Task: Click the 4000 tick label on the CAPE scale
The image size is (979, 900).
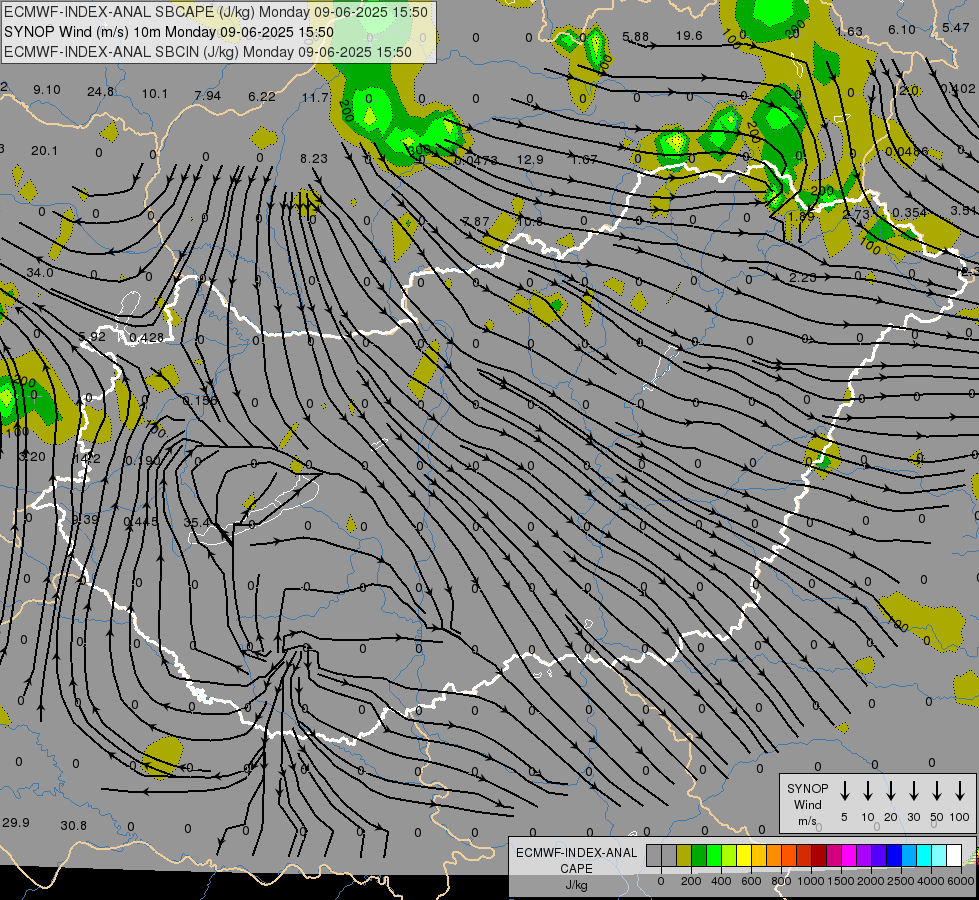Action: tap(931, 881)
